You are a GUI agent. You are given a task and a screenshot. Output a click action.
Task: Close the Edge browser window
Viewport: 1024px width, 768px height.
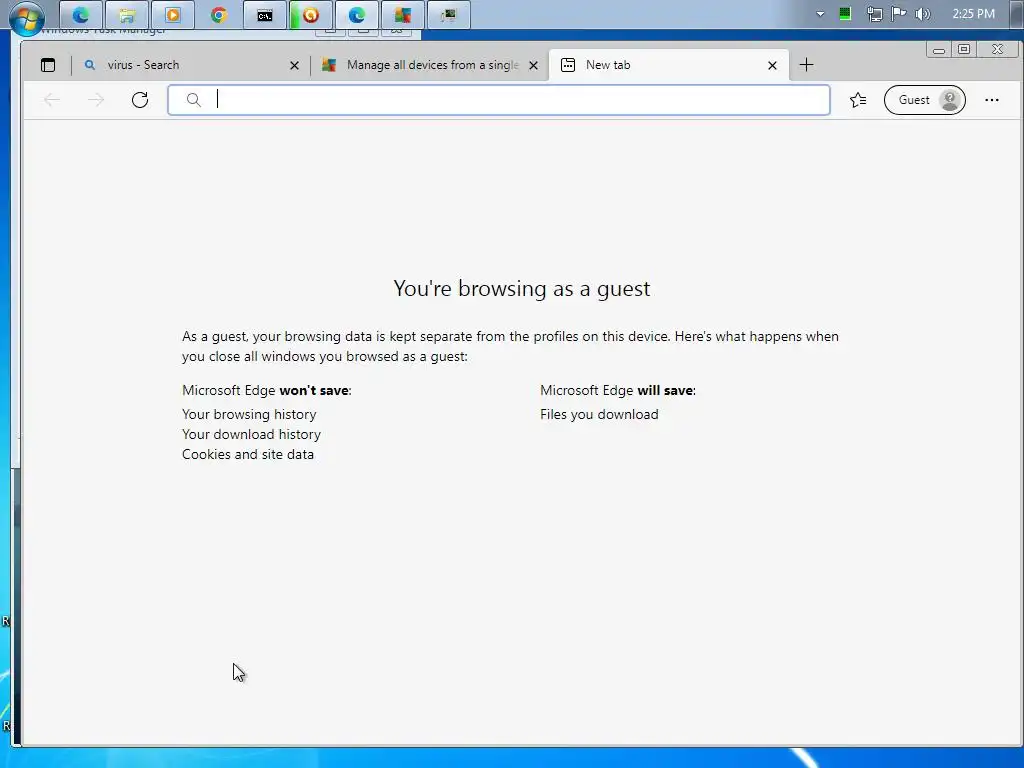(997, 50)
